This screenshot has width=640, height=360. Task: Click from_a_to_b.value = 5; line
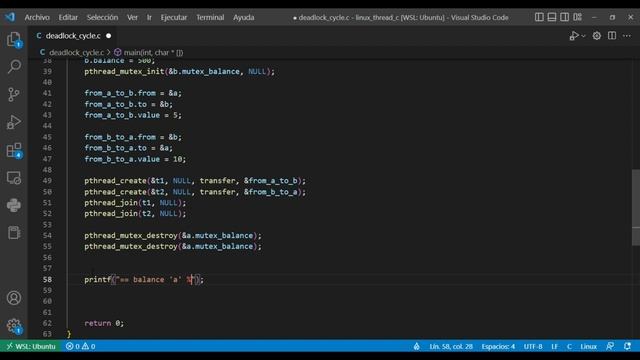click(133, 115)
